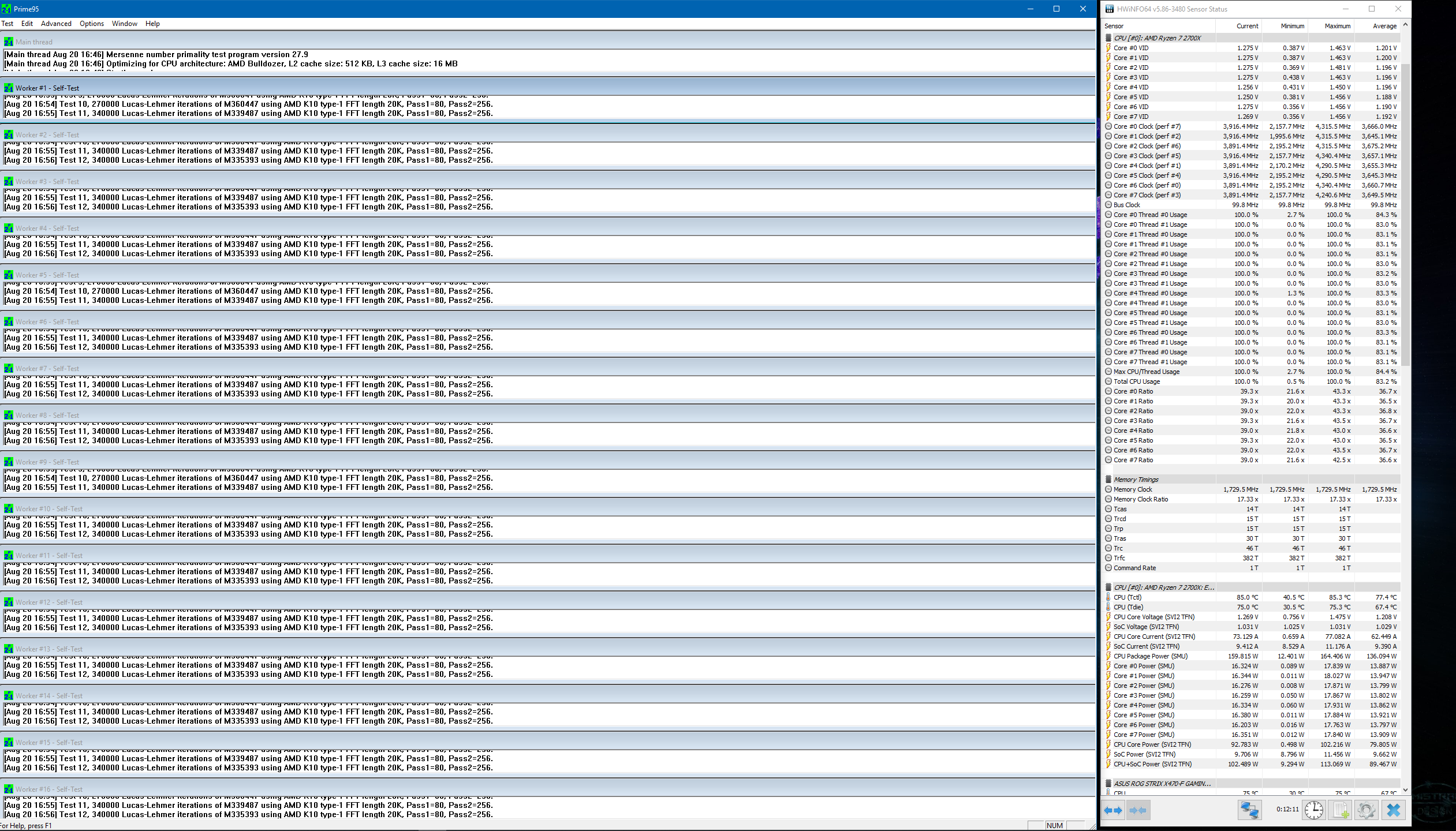Click the sensor list scroll down arrow
The image size is (1456, 831).
pos(1405,790)
